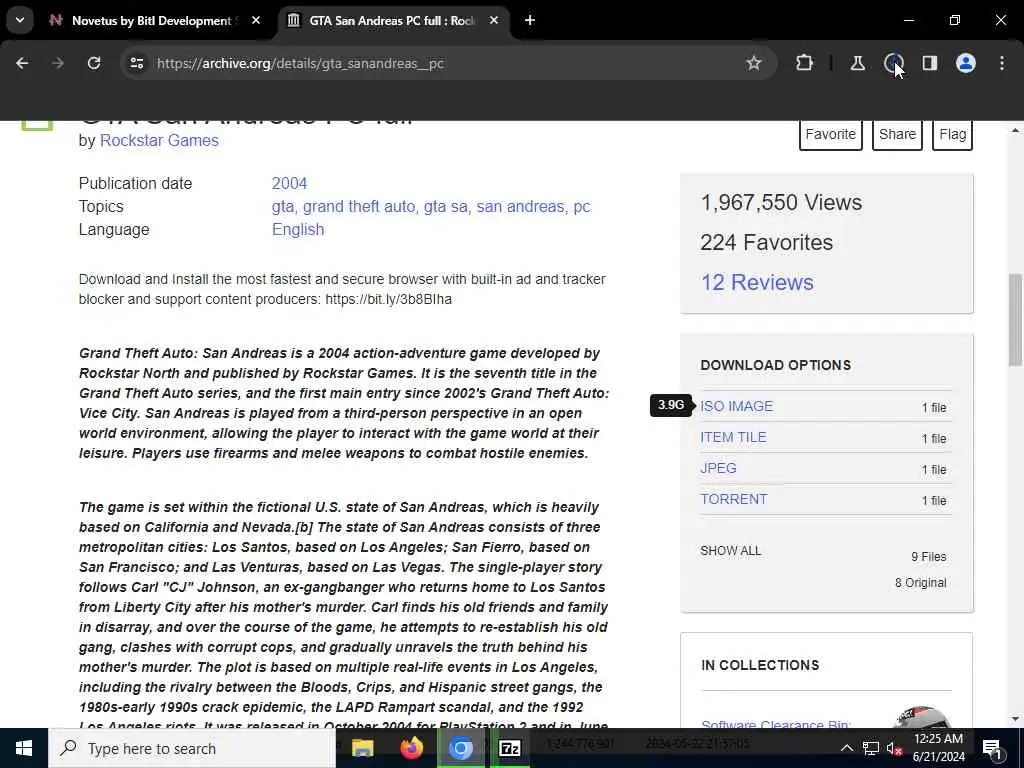Open the notification center icon
The height and width of the screenshot is (768, 1024).
(x=993, y=749)
